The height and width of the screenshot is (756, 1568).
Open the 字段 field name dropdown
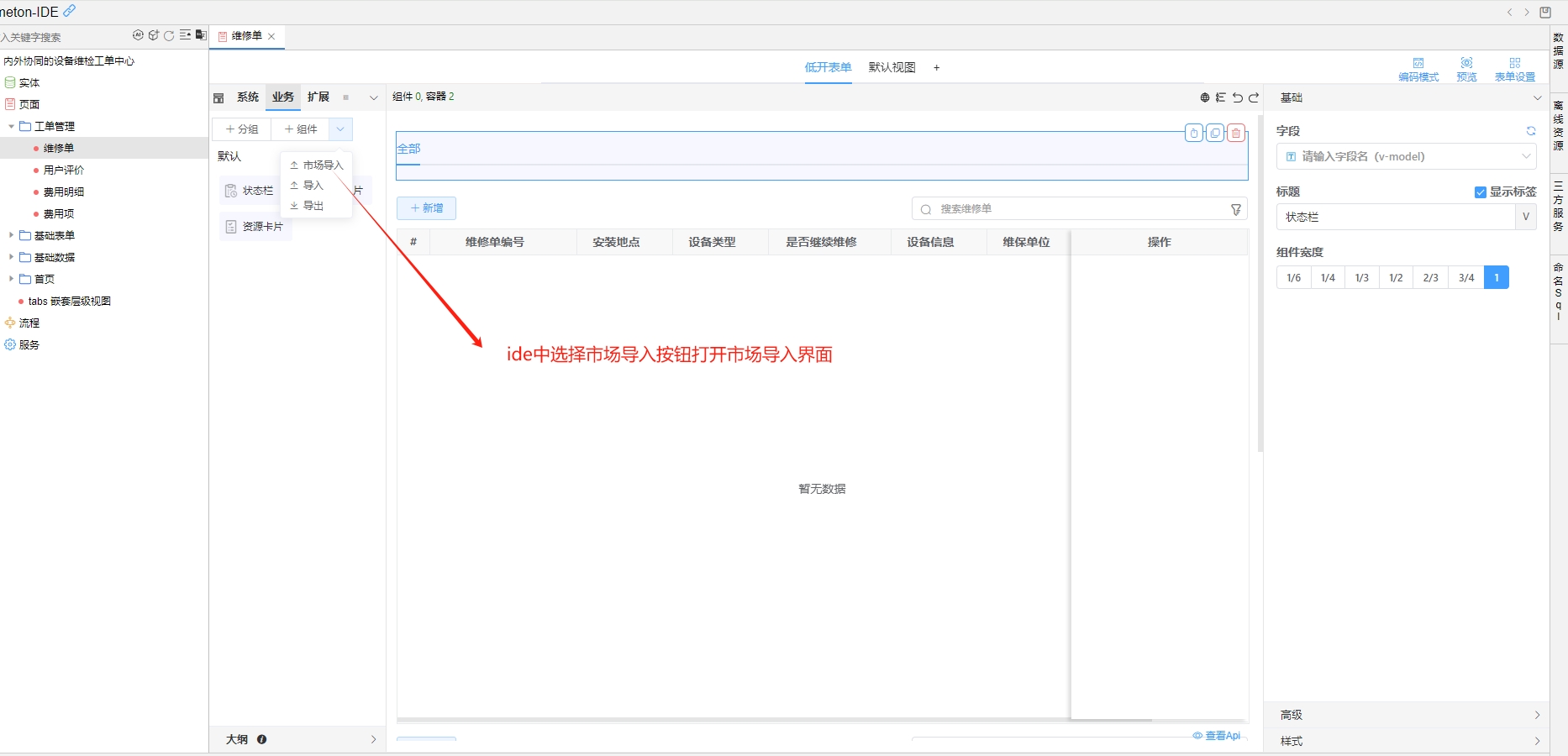[1406, 156]
